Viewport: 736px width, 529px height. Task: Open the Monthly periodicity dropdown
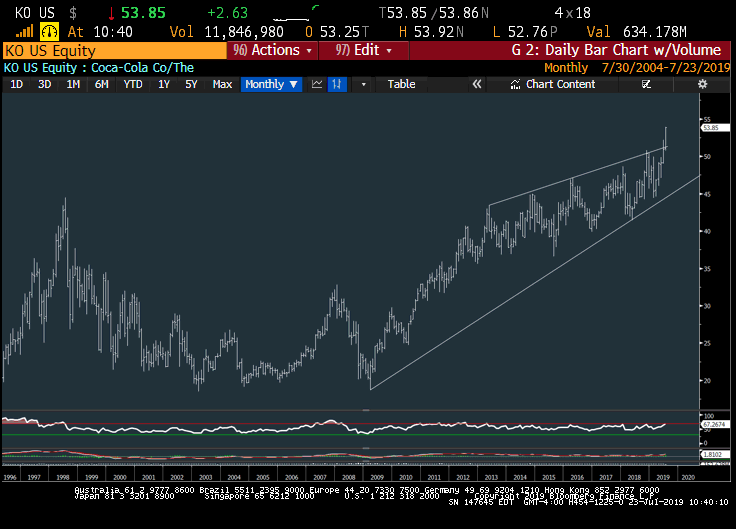click(271, 84)
